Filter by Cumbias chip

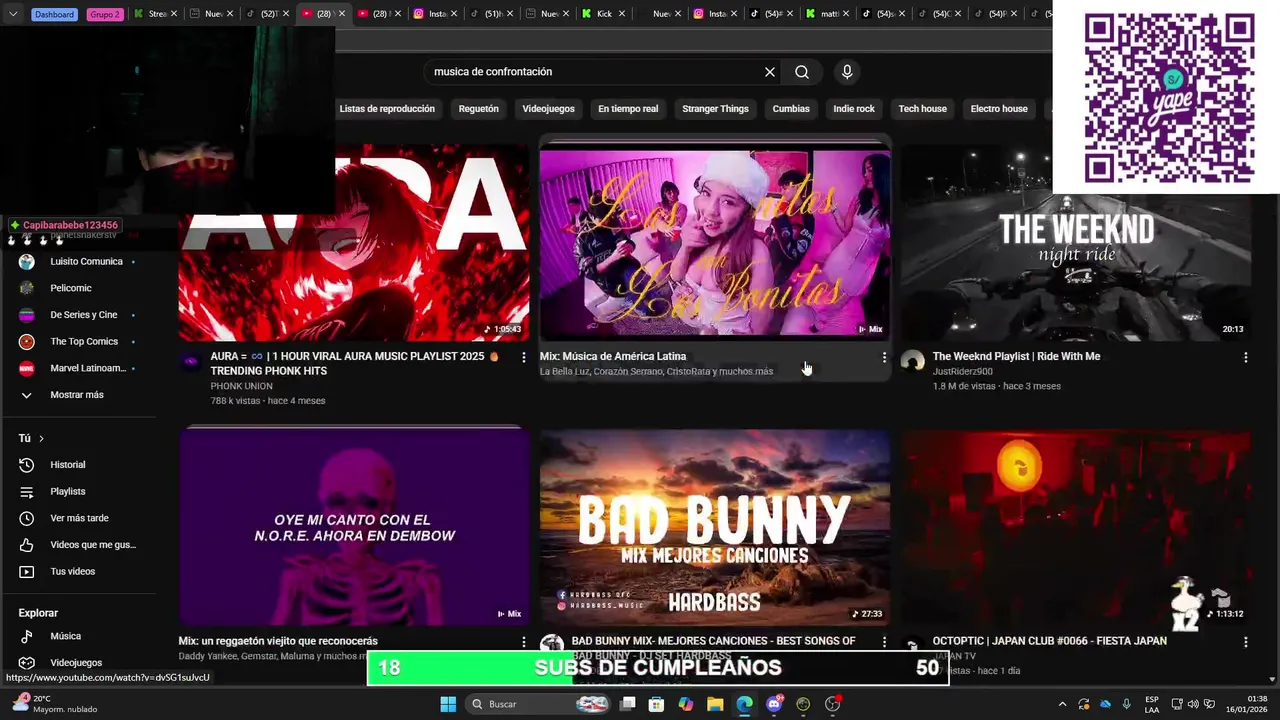click(x=791, y=109)
